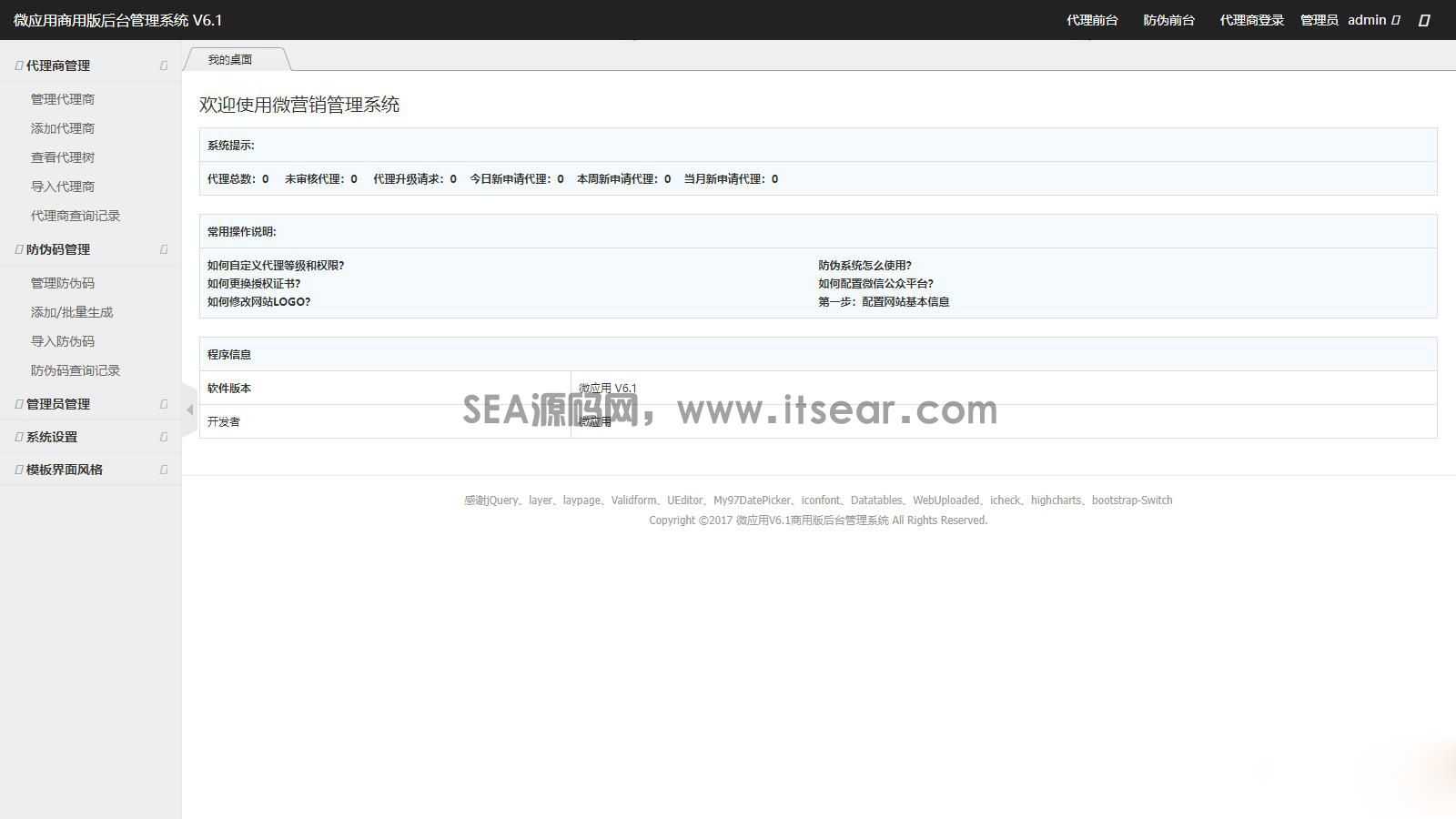Open help 如何自定义代理等级和权限?
The width and height of the screenshot is (1456, 819).
coord(276,266)
